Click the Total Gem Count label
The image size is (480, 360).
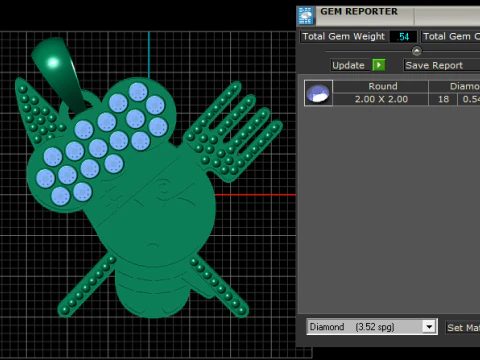pos(451,36)
